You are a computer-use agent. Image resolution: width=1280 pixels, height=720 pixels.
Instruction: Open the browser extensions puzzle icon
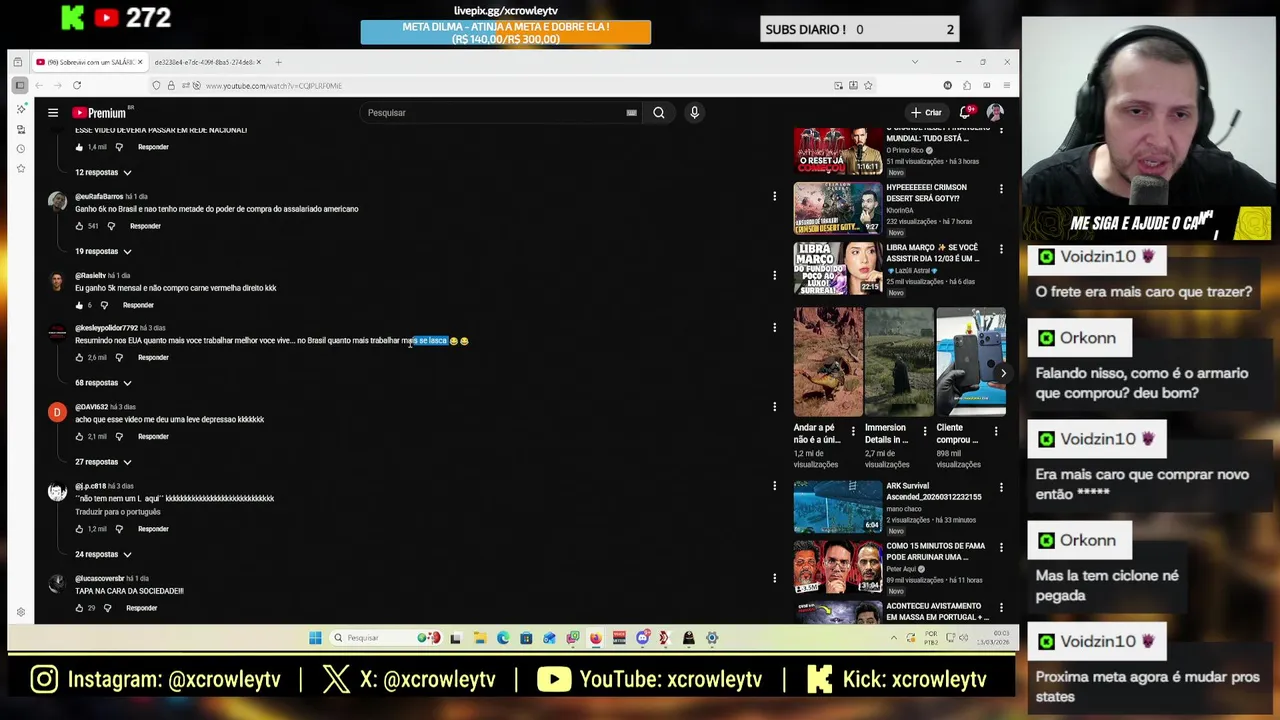pos(967,86)
